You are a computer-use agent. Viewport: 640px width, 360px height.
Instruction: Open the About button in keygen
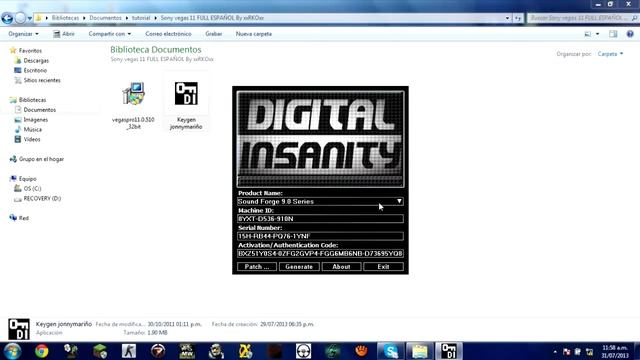(x=341, y=267)
